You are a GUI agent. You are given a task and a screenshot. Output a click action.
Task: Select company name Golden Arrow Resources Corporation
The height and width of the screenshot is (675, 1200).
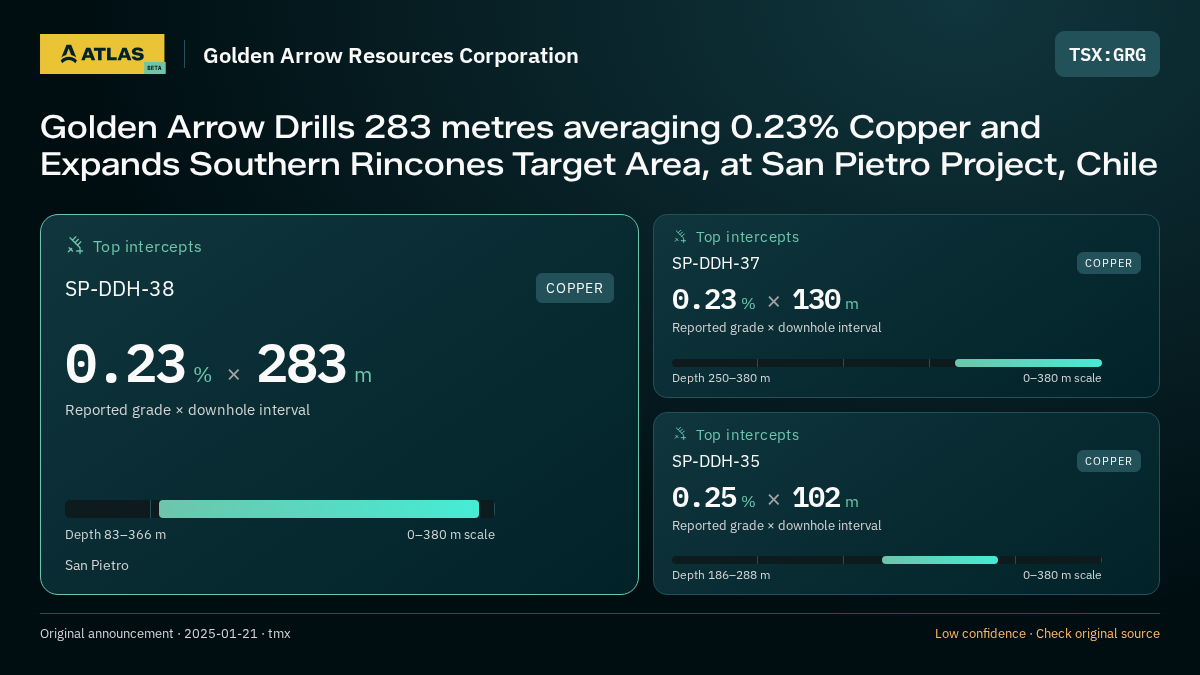tap(391, 55)
